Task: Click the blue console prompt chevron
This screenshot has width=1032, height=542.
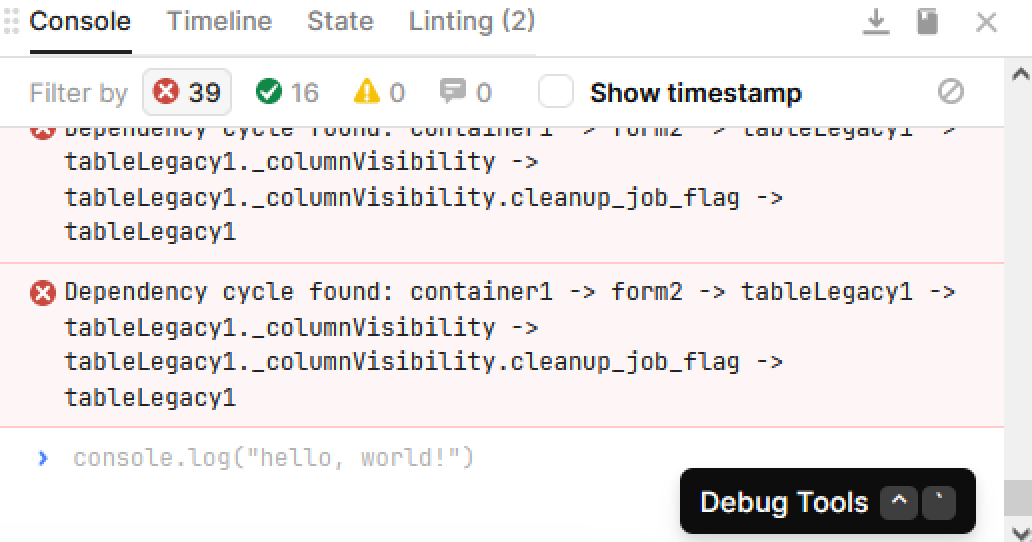Action: click(x=43, y=458)
